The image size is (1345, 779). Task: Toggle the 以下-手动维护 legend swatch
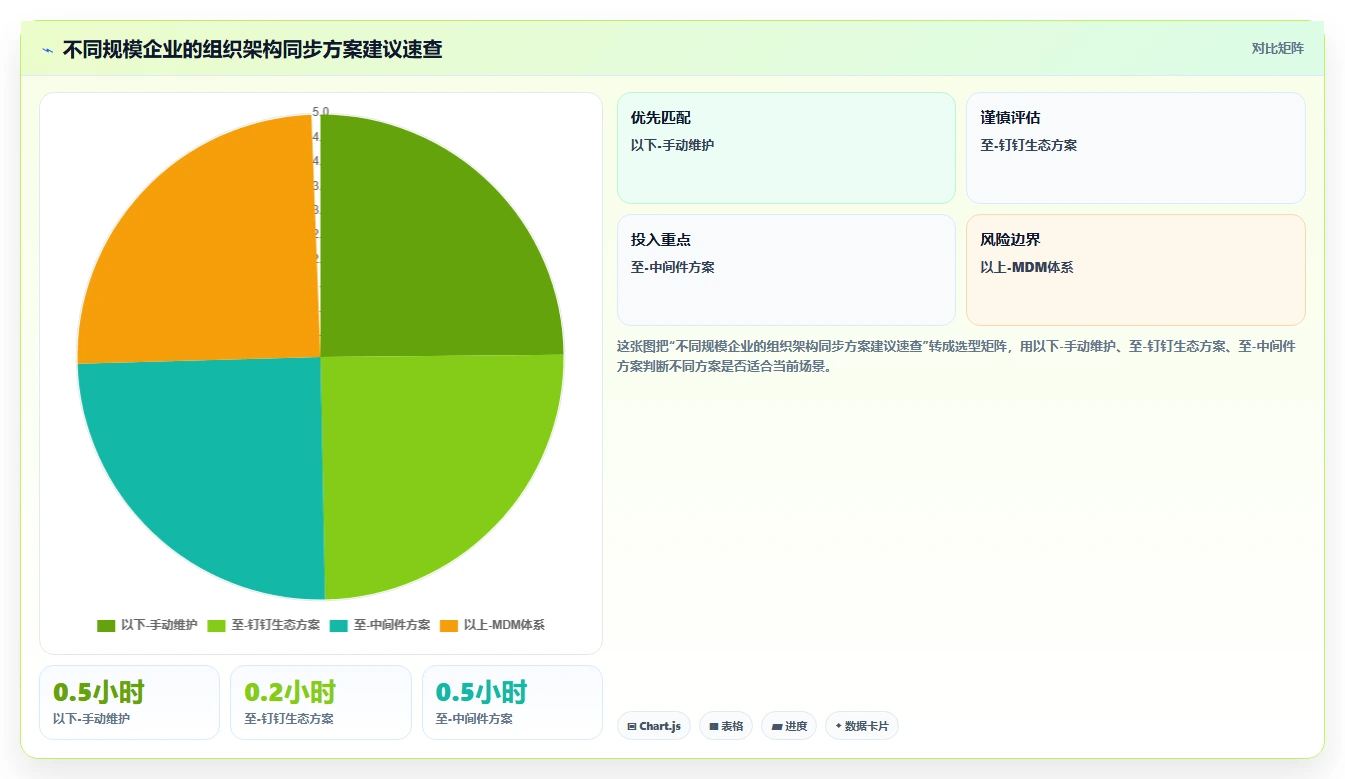pyautogui.click(x=106, y=625)
